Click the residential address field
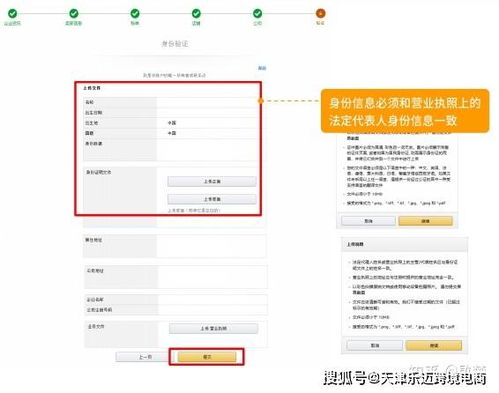The height and width of the screenshot is (393, 499). 211,246
